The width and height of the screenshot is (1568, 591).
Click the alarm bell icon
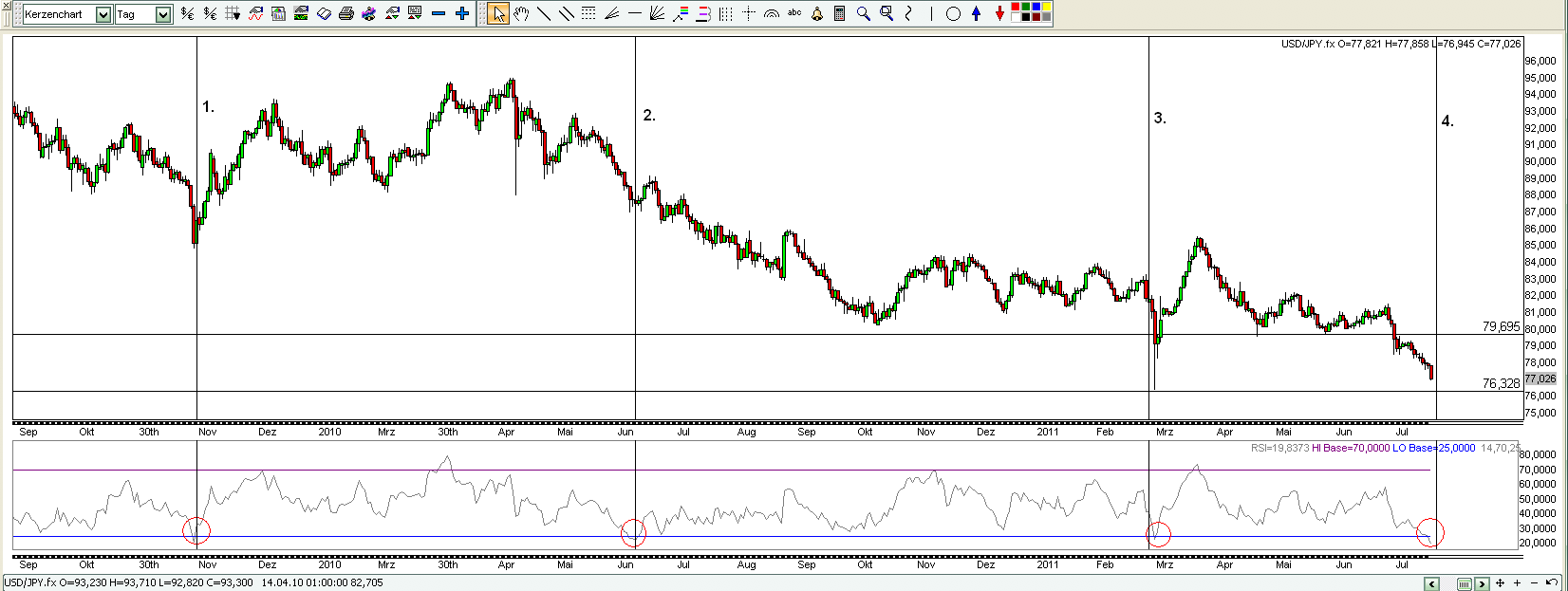(x=817, y=13)
